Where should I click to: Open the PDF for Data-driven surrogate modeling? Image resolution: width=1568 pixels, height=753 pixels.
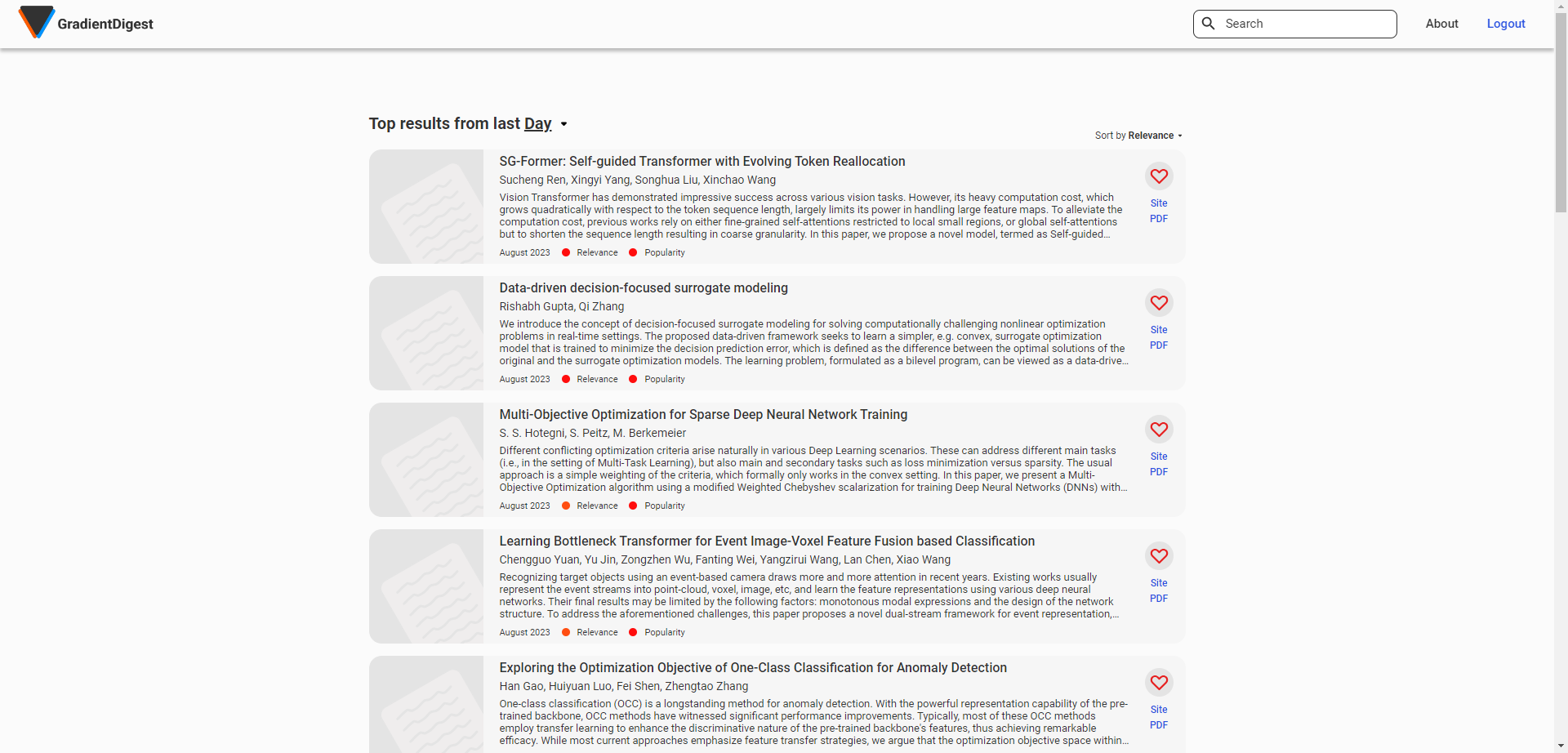point(1159,345)
